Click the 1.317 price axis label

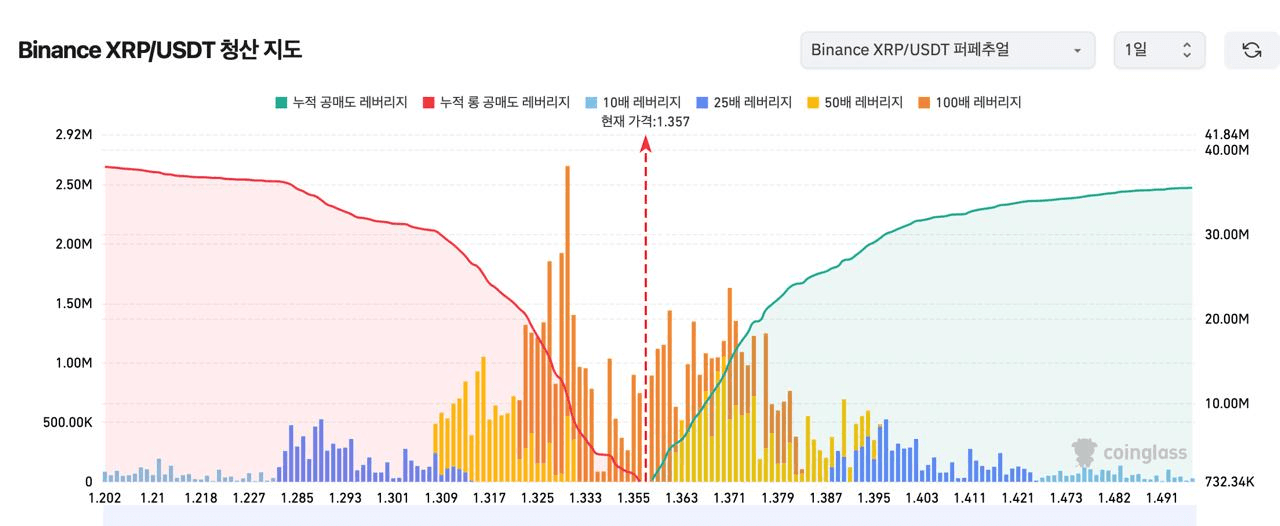point(489,498)
